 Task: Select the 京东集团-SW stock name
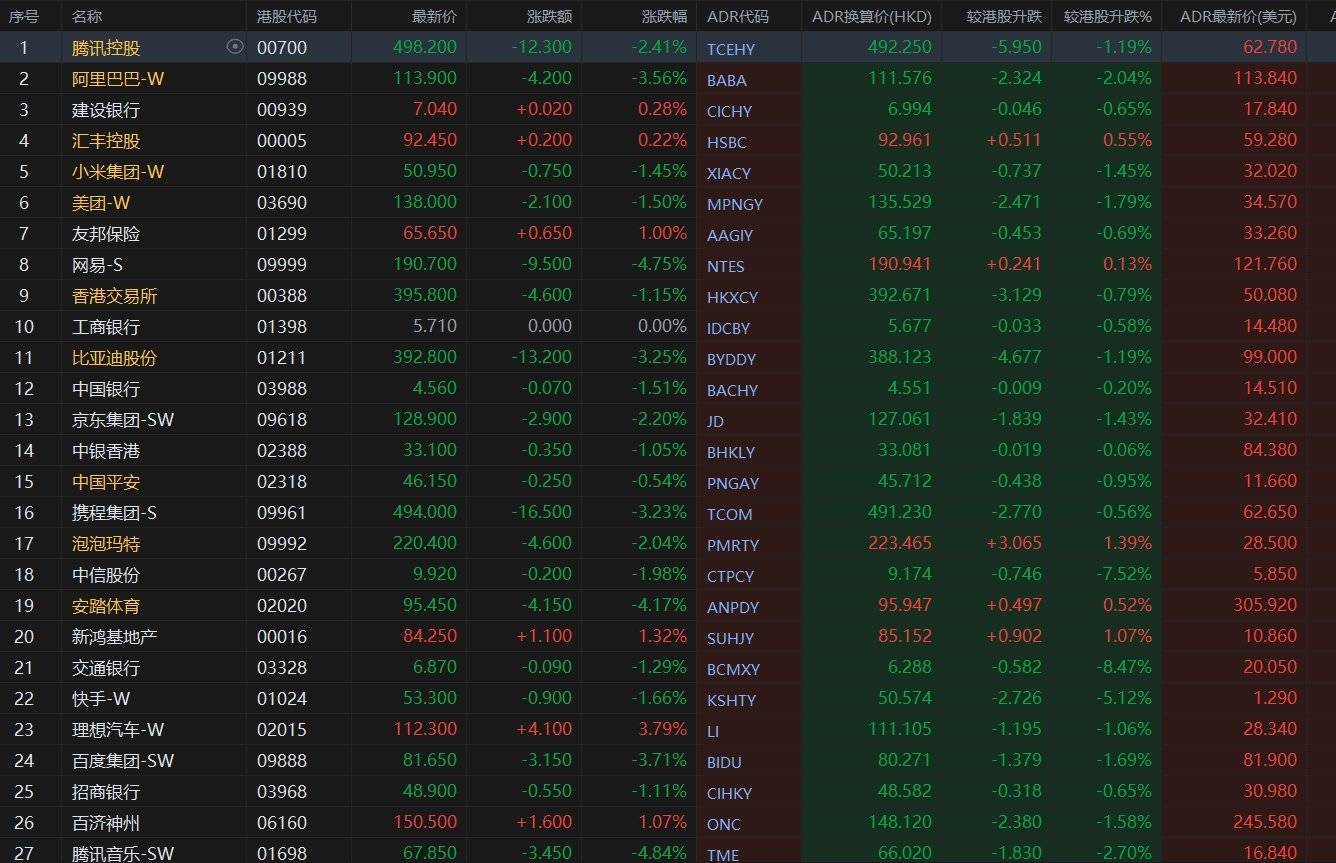tap(123, 419)
